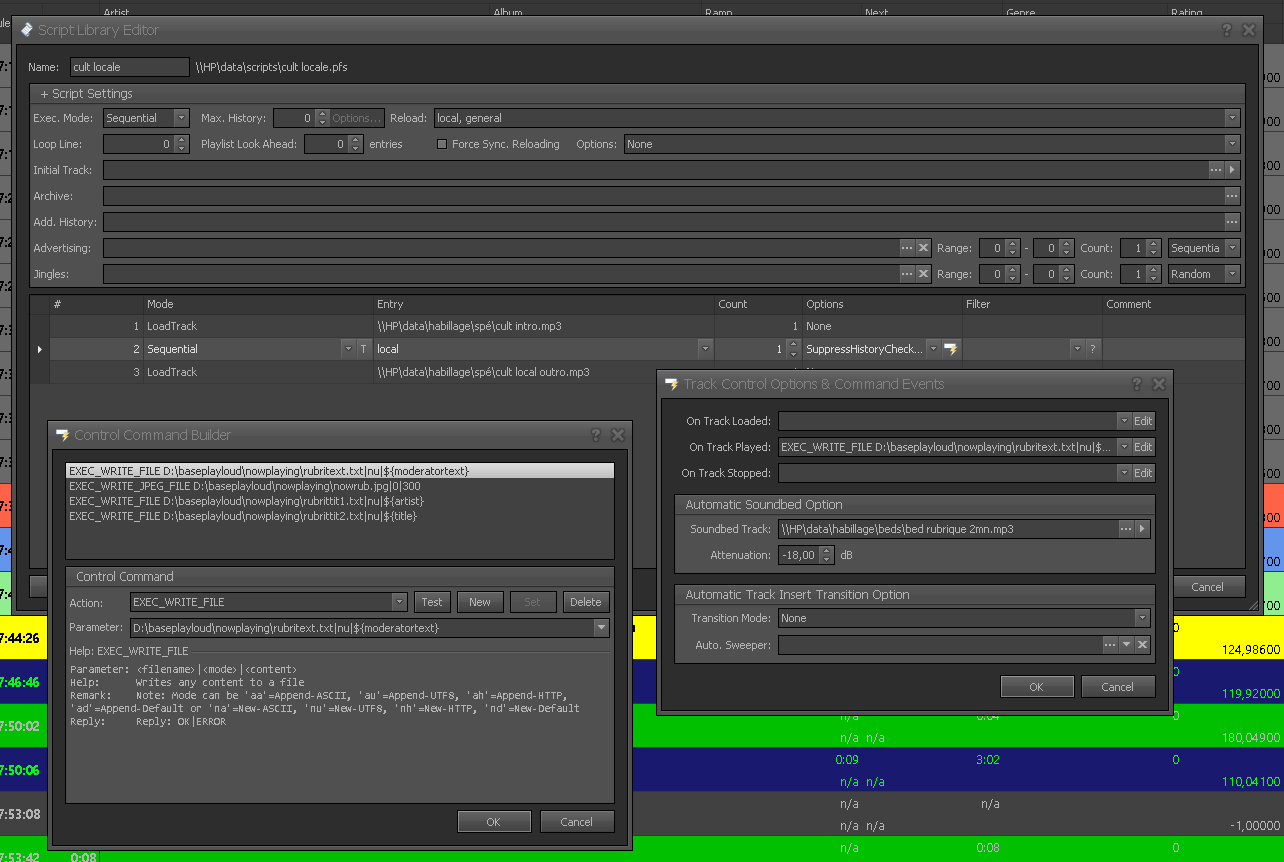The height and width of the screenshot is (862, 1284).
Task: Expand the Parameter dropdown in Control Command
Action: click(601, 628)
